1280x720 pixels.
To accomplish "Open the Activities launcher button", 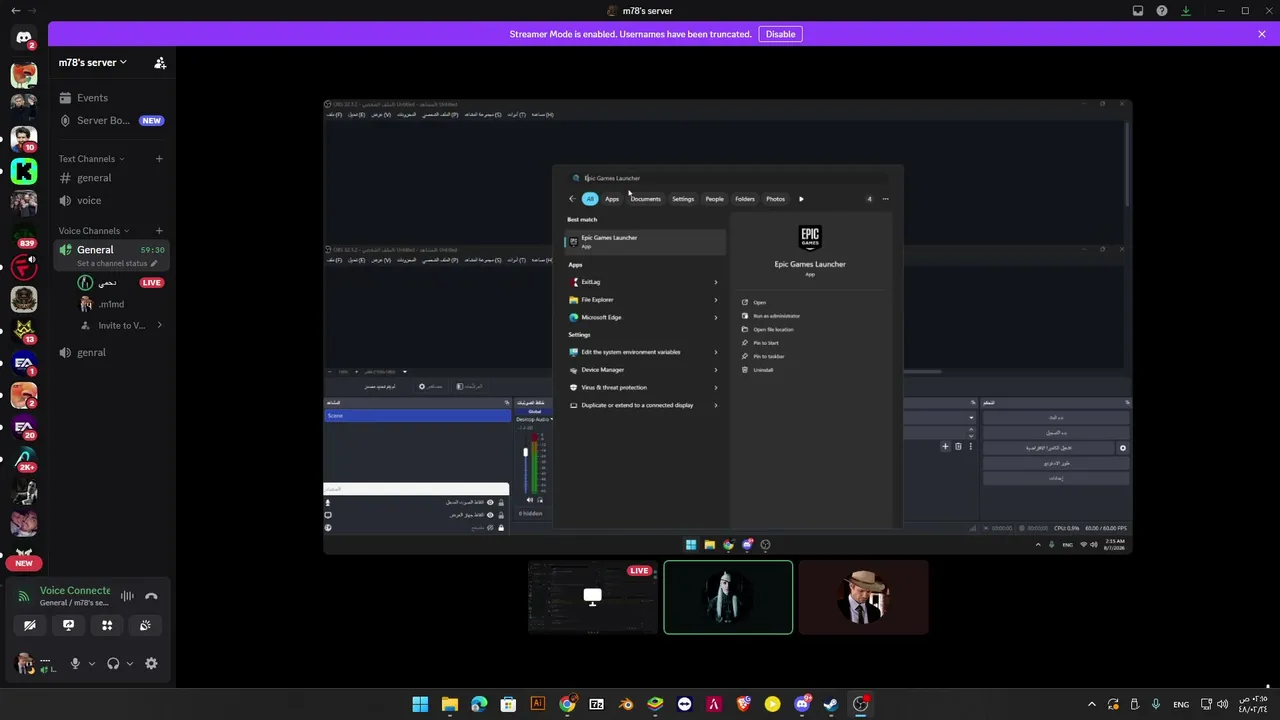I will (107, 626).
